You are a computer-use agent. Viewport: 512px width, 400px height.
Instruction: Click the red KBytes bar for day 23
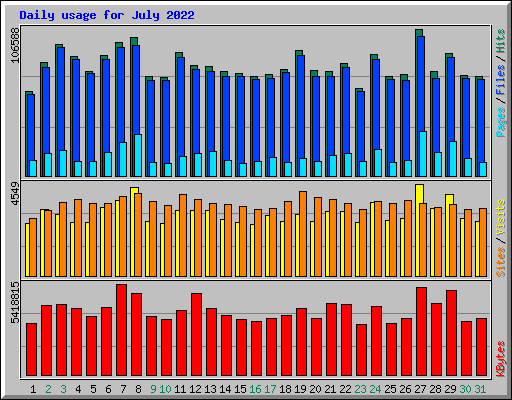361,350
